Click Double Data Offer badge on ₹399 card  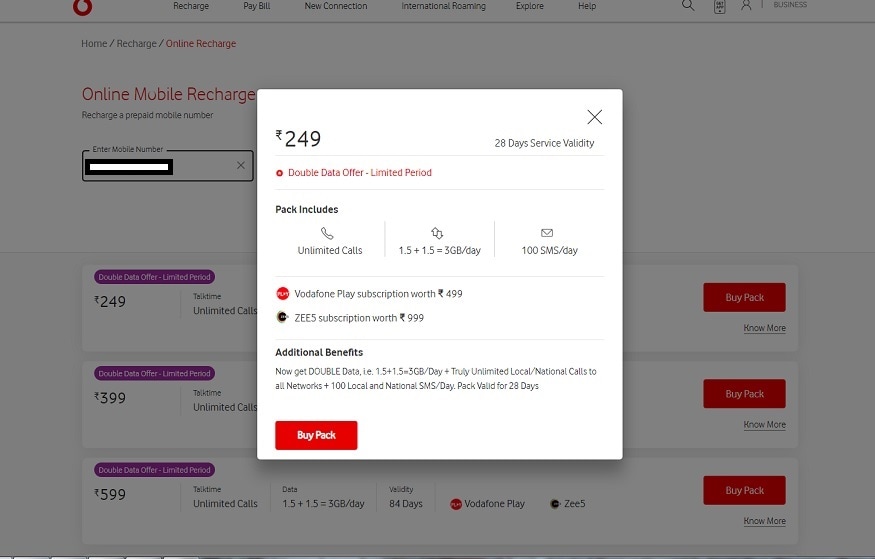tap(155, 373)
